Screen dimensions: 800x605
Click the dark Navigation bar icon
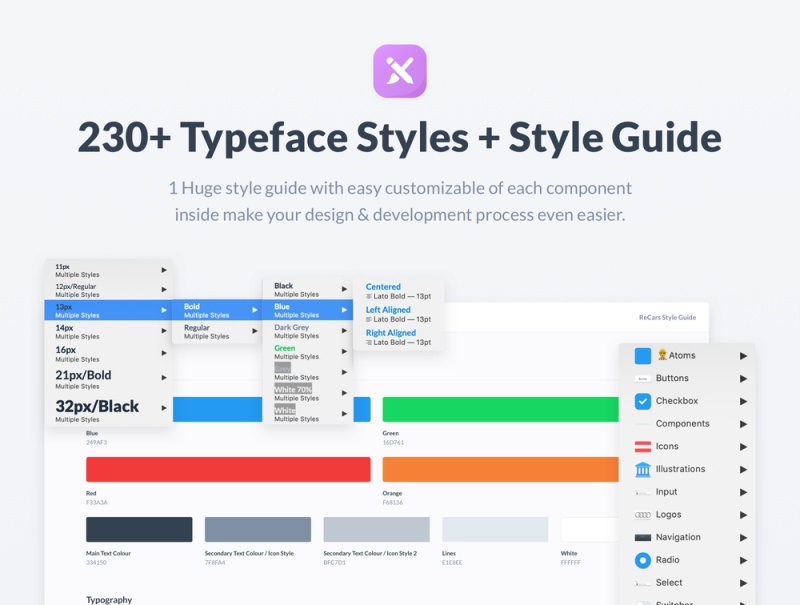click(x=642, y=537)
